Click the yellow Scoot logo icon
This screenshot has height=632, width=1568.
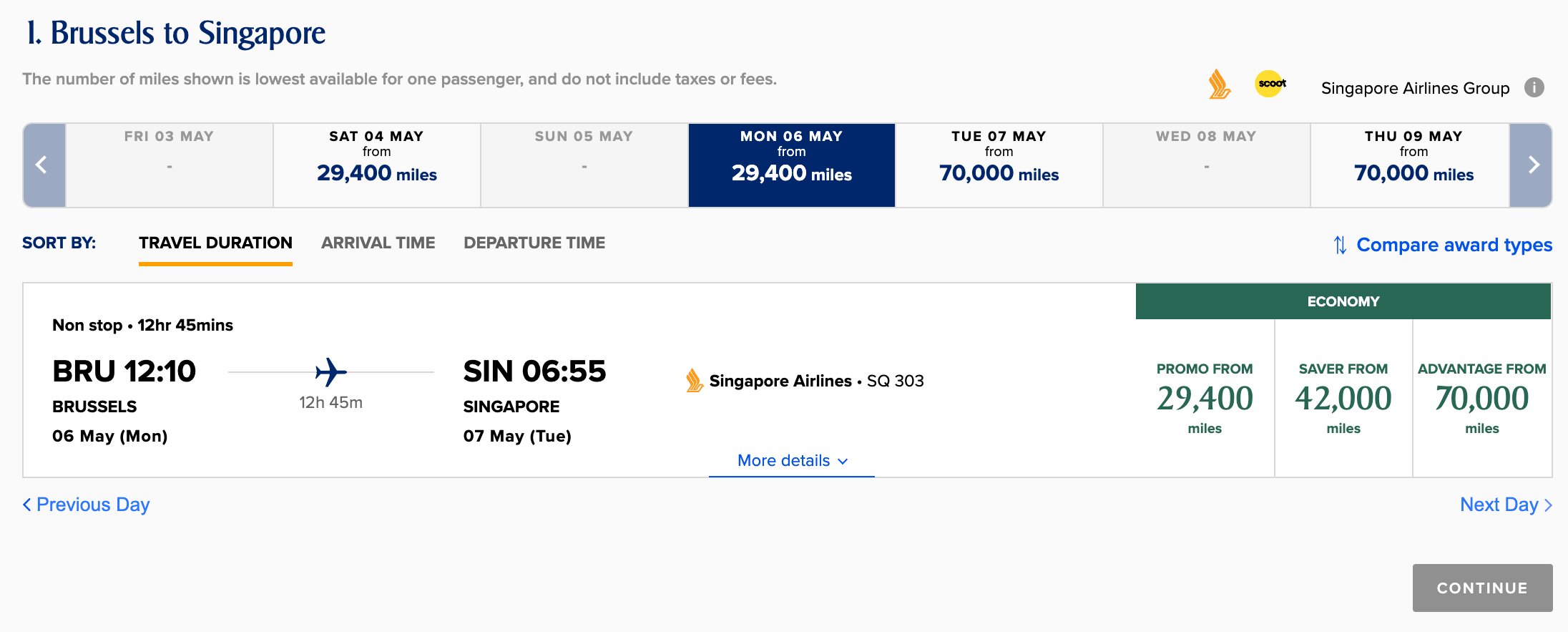pyautogui.click(x=1270, y=84)
